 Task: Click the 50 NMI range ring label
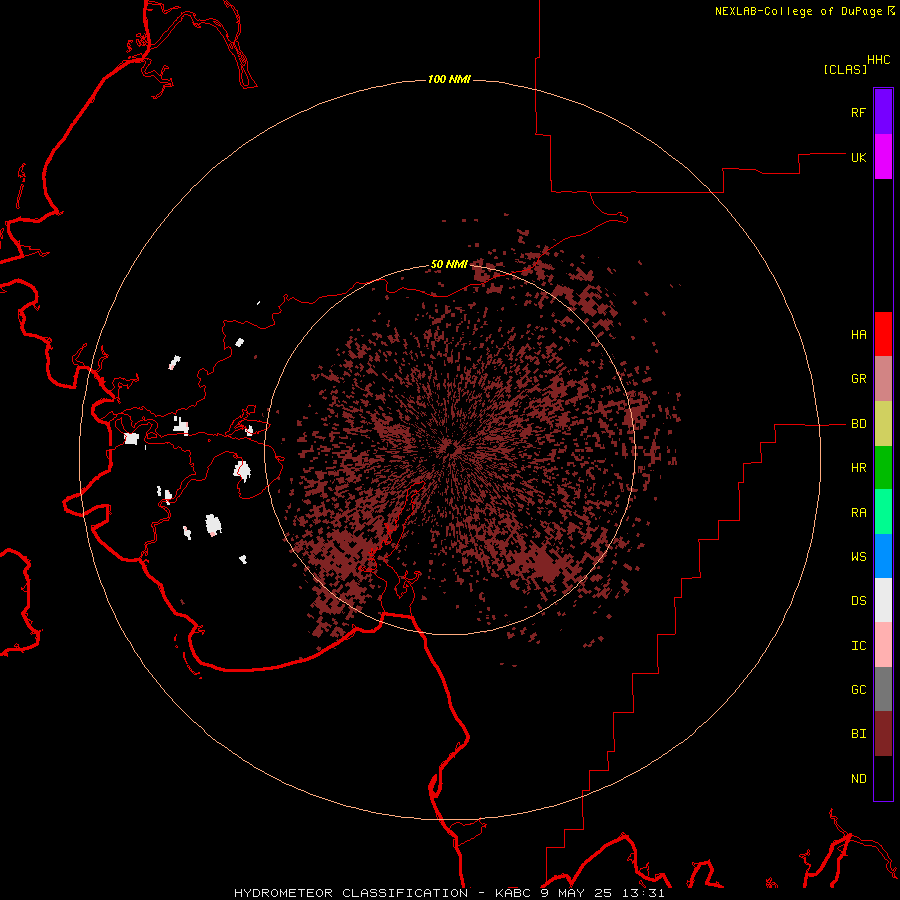(x=449, y=264)
